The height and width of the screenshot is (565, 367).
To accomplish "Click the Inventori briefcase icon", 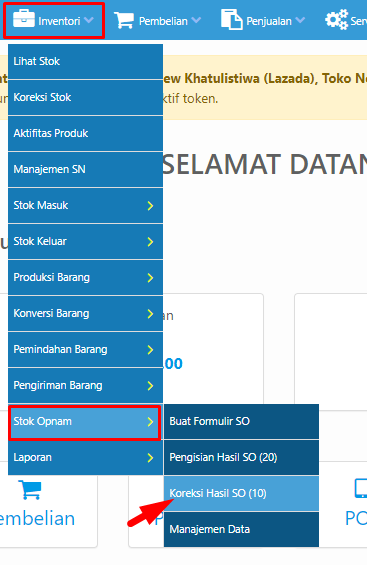I will point(24,19).
